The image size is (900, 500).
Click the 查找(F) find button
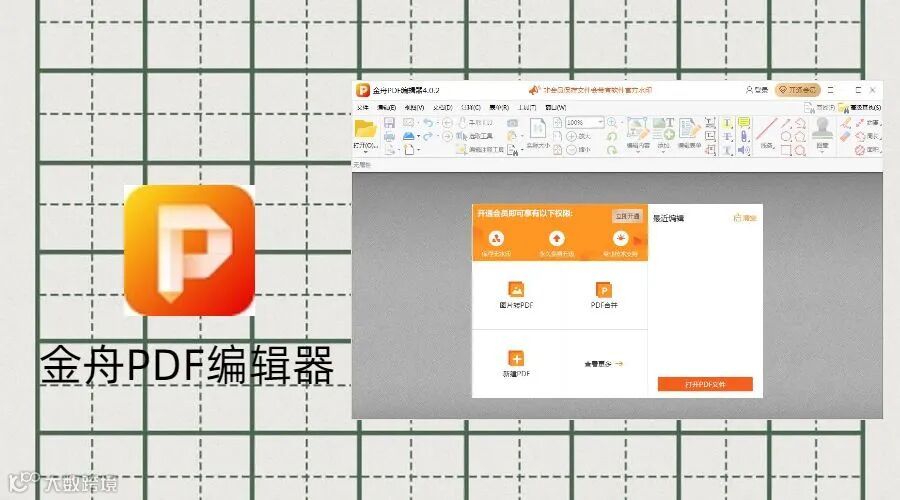[x=820, y=107]
